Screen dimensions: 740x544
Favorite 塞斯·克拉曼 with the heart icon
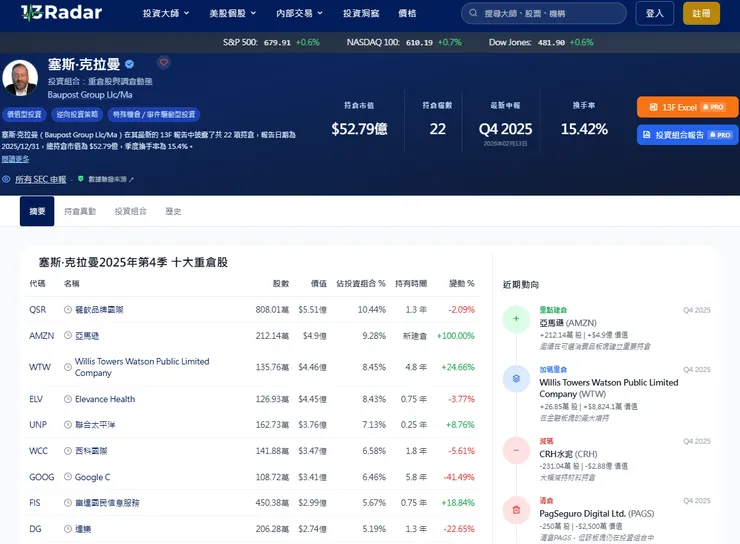click(x=164, y=62)
